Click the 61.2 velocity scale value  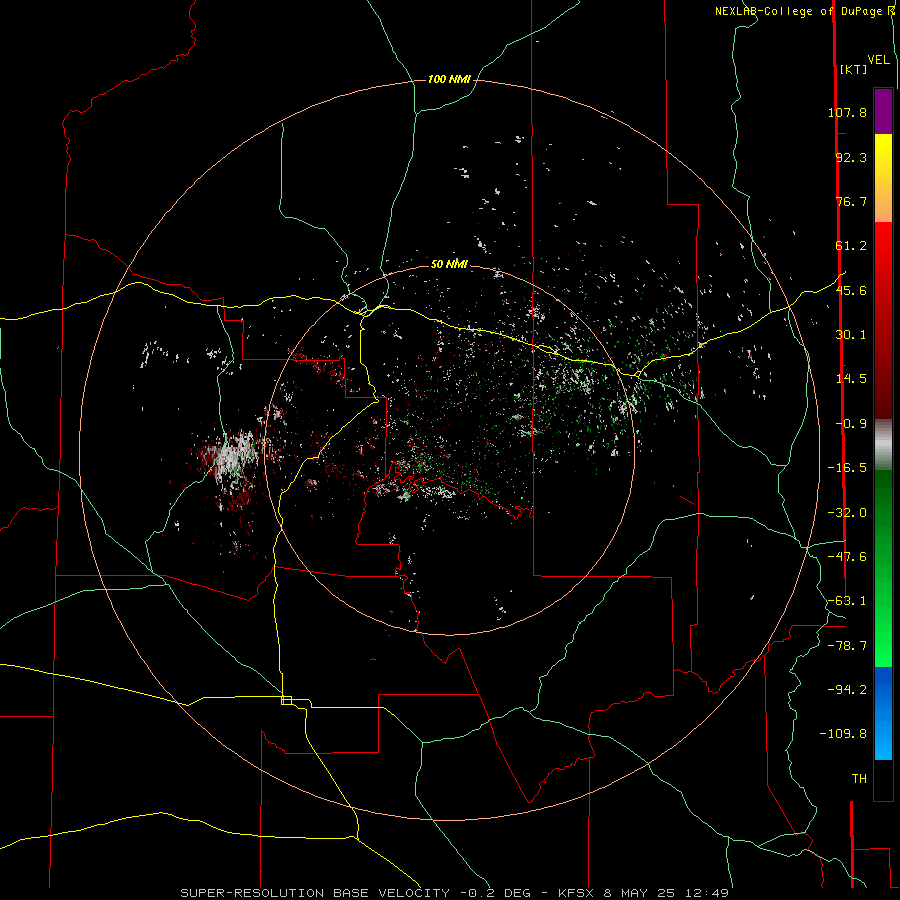(851, 246)
